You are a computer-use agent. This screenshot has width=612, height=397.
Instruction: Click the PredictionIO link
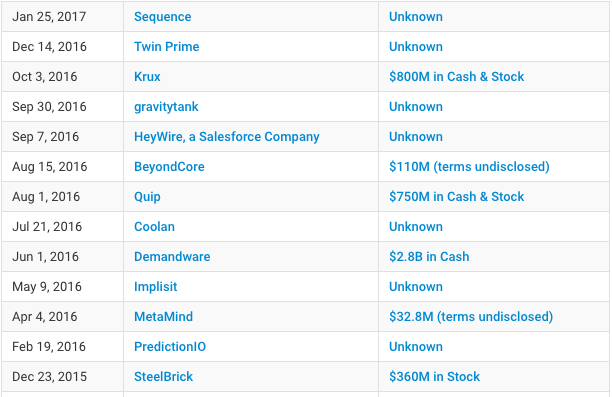tap(170, 347)
